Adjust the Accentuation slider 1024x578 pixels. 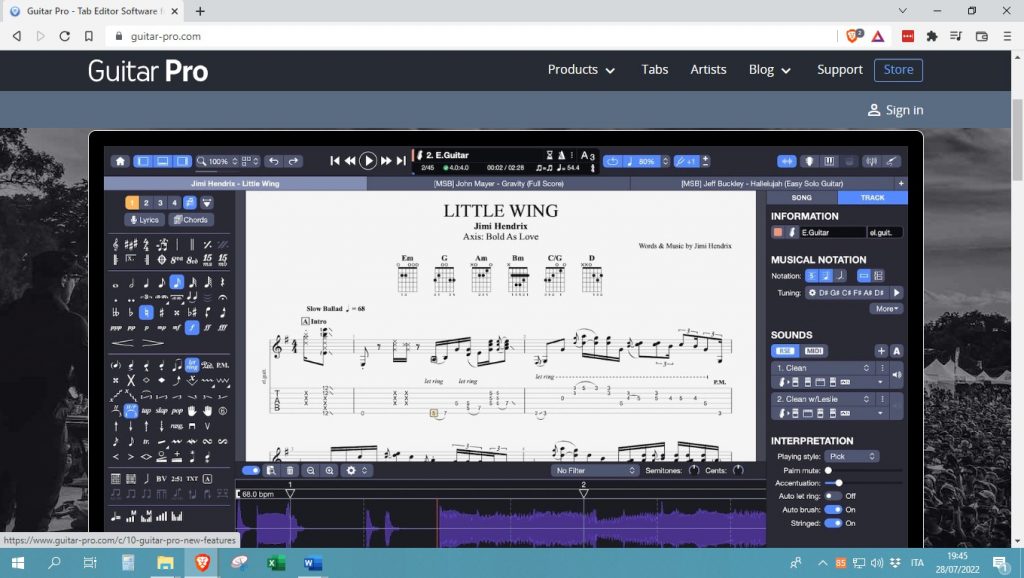(838, 483)
